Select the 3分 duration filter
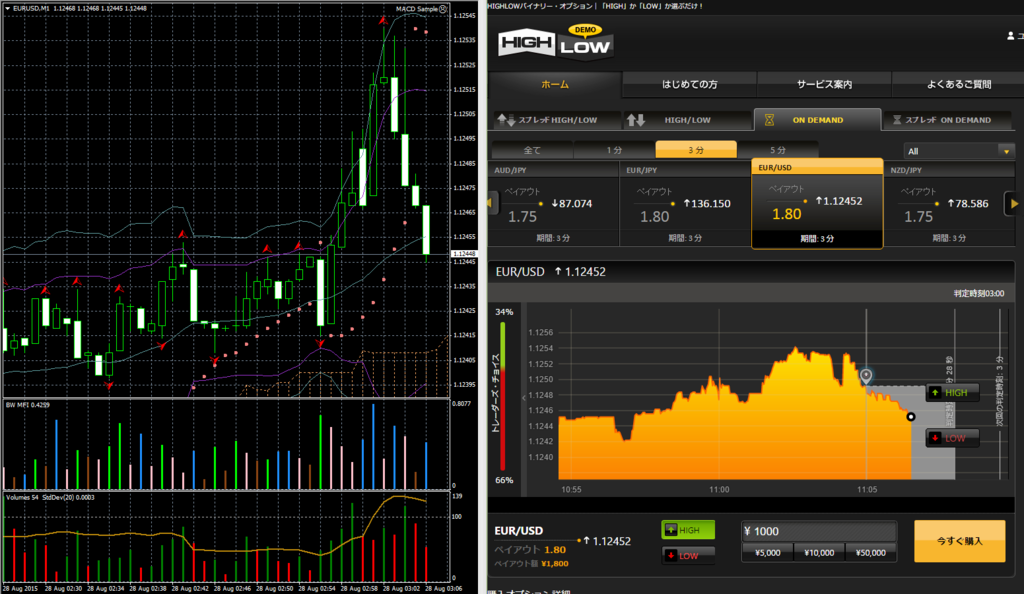1024x594 pixels. (696, 149)
